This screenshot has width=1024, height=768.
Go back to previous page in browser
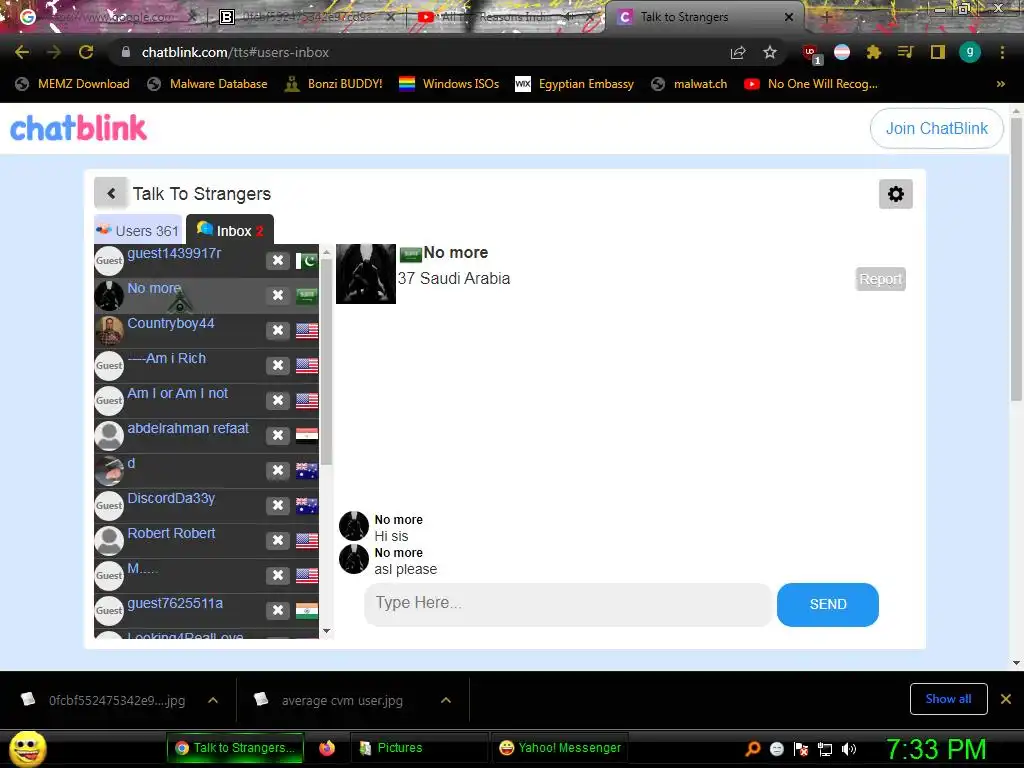(22, 52)
